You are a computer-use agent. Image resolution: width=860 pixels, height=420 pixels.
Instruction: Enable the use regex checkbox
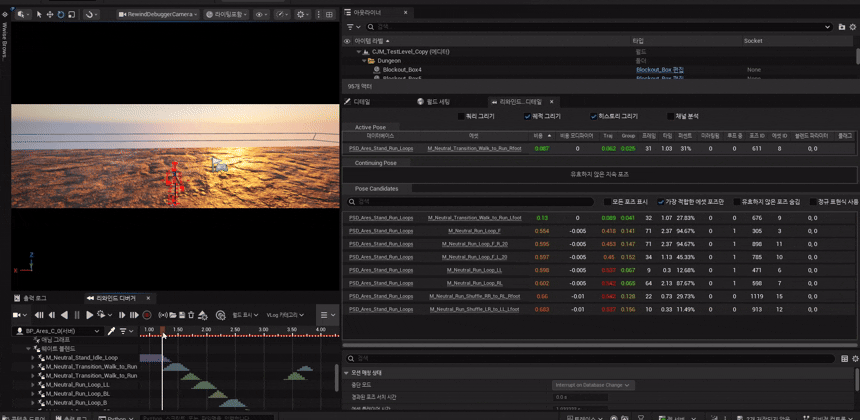coord(812,202)
